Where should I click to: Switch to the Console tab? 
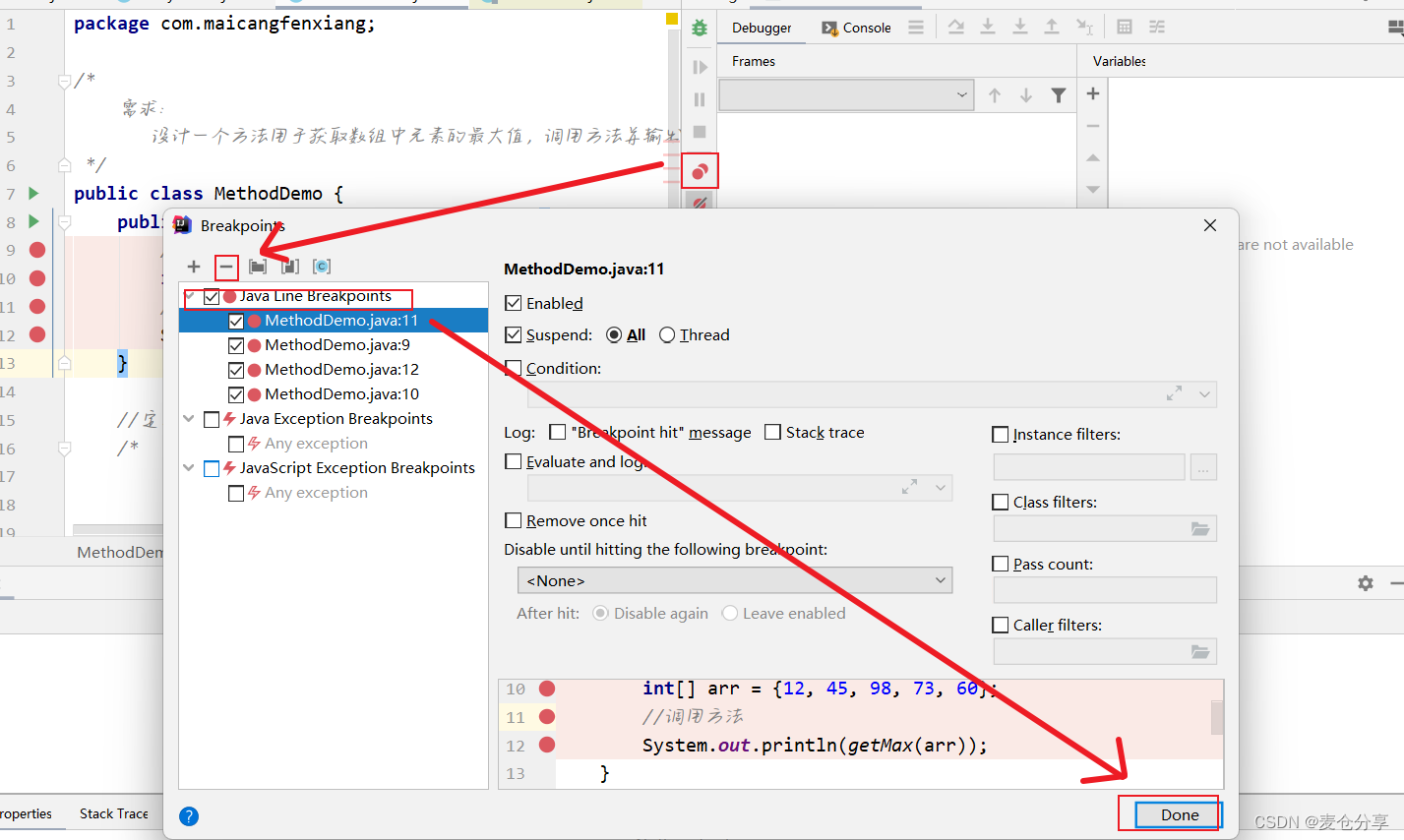[x=856, y=28]
